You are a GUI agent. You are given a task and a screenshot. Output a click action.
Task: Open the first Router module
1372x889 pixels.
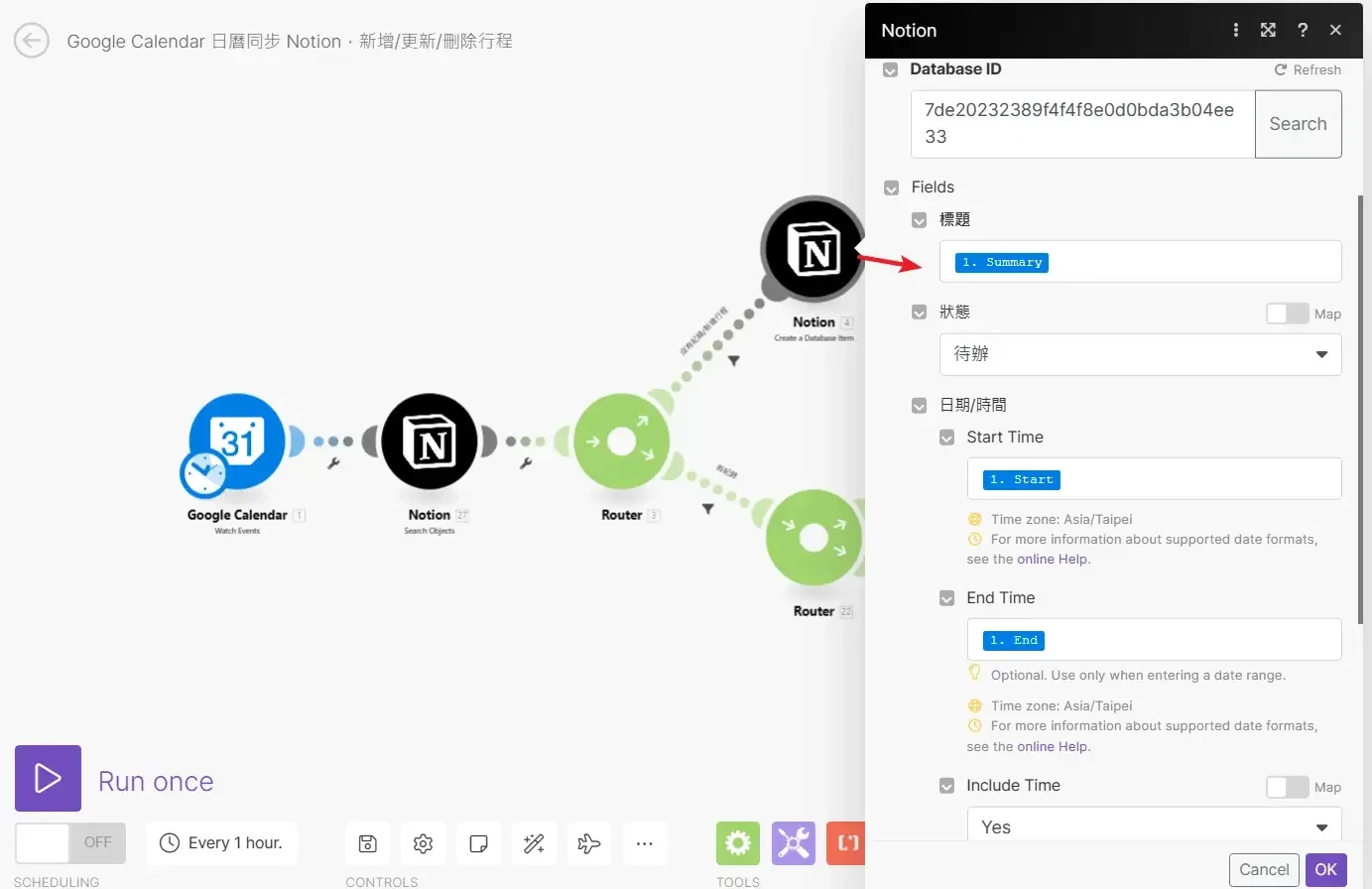click(x=622, y=442)
